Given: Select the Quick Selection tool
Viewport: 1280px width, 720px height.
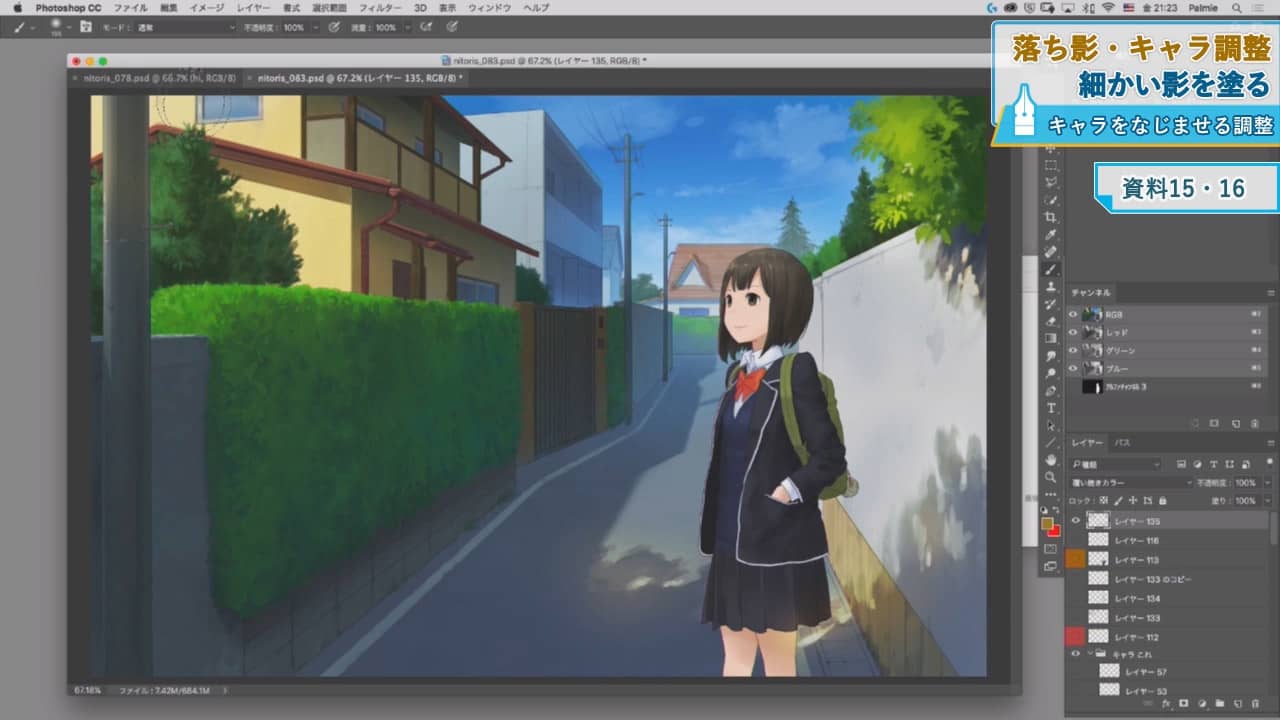Looking at the screenshot, I should (x=1051, y=200).
